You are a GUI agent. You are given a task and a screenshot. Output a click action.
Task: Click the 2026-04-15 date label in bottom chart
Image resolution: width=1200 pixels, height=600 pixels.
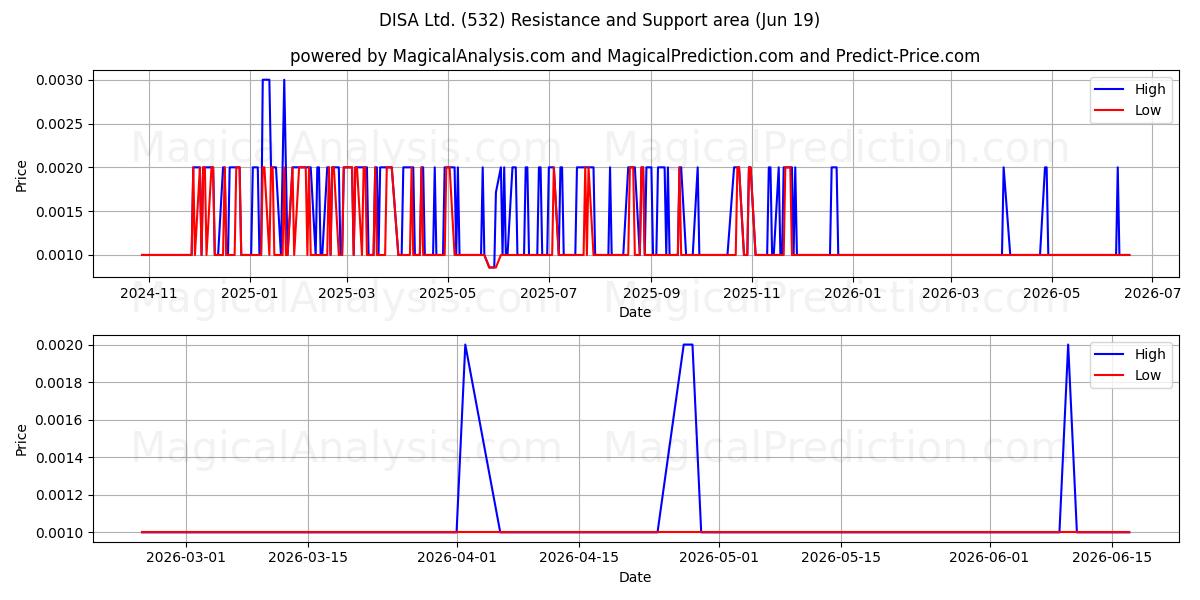pos(578,559)
